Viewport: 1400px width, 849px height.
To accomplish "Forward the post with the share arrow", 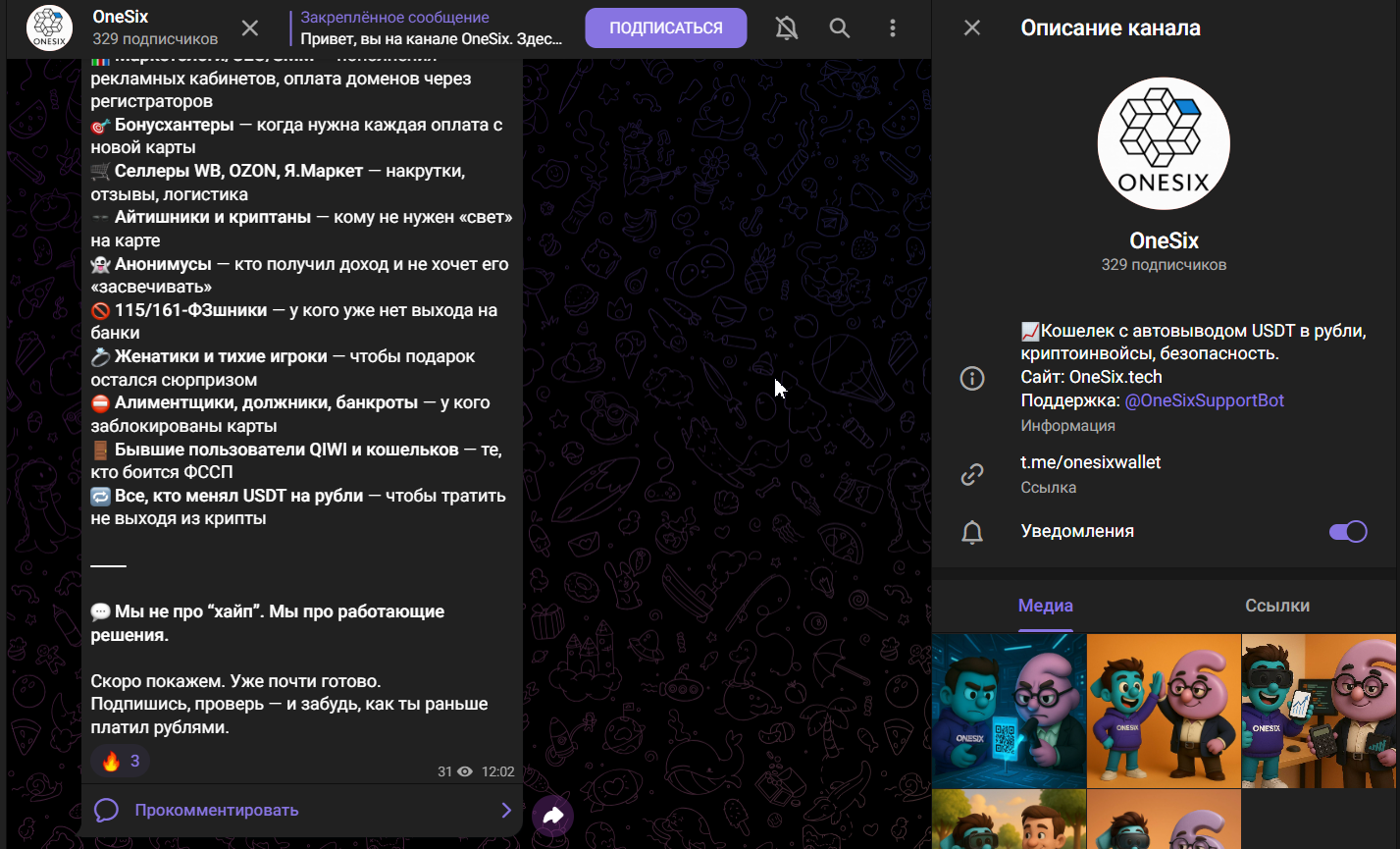I will [x=552, y=816].
